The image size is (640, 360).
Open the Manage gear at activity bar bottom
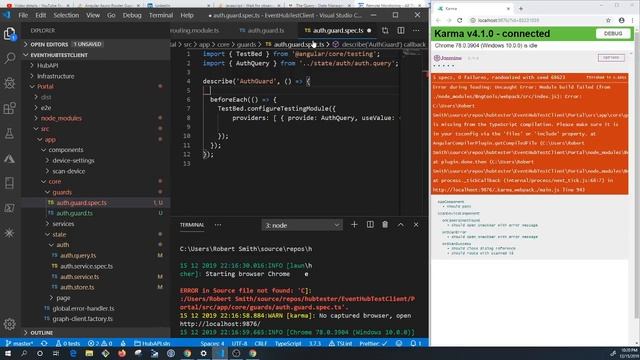(x=9, y=324)
